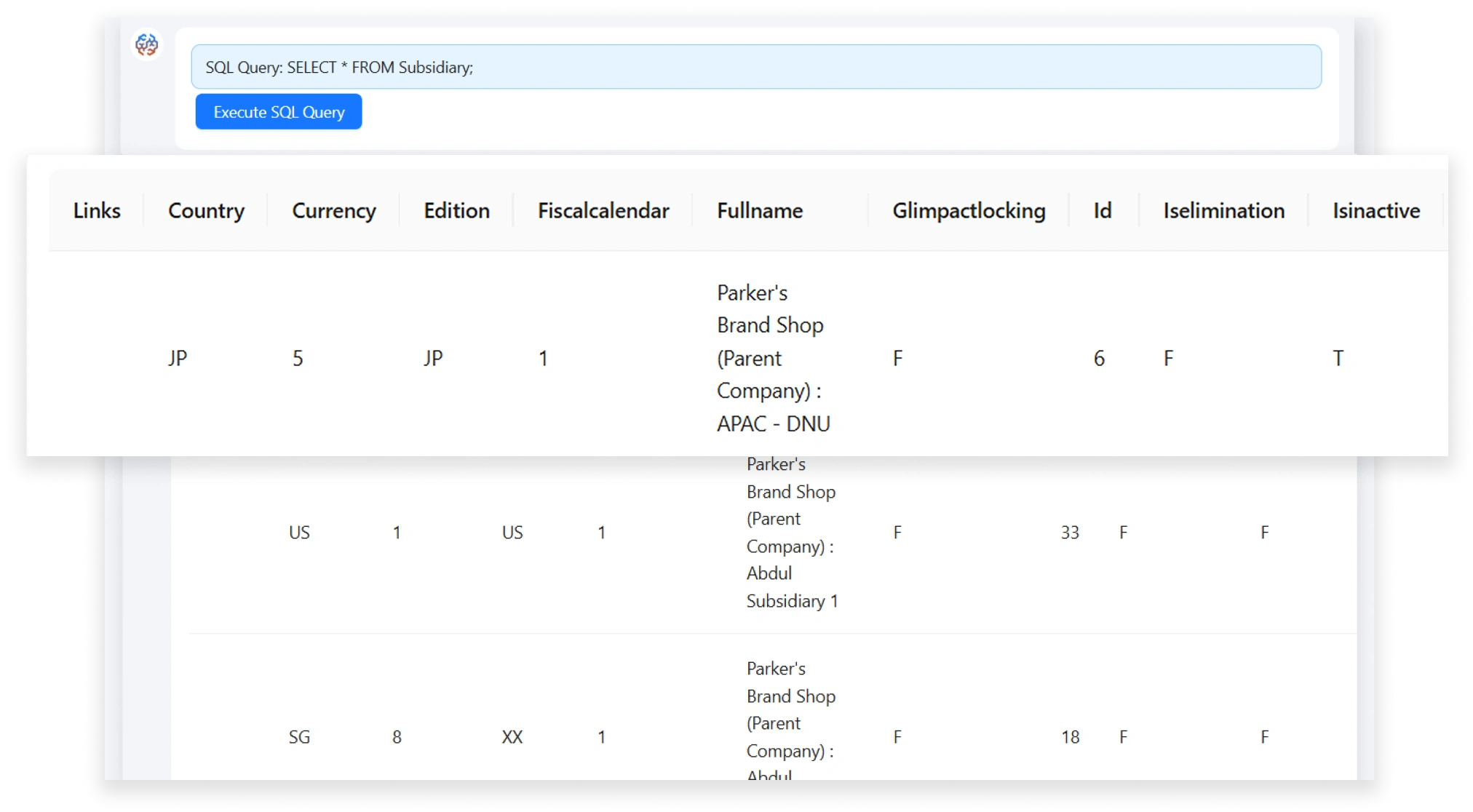Select currency value 1 in US row
Viewport: 1473px width, 812px height.
point(397,533)
